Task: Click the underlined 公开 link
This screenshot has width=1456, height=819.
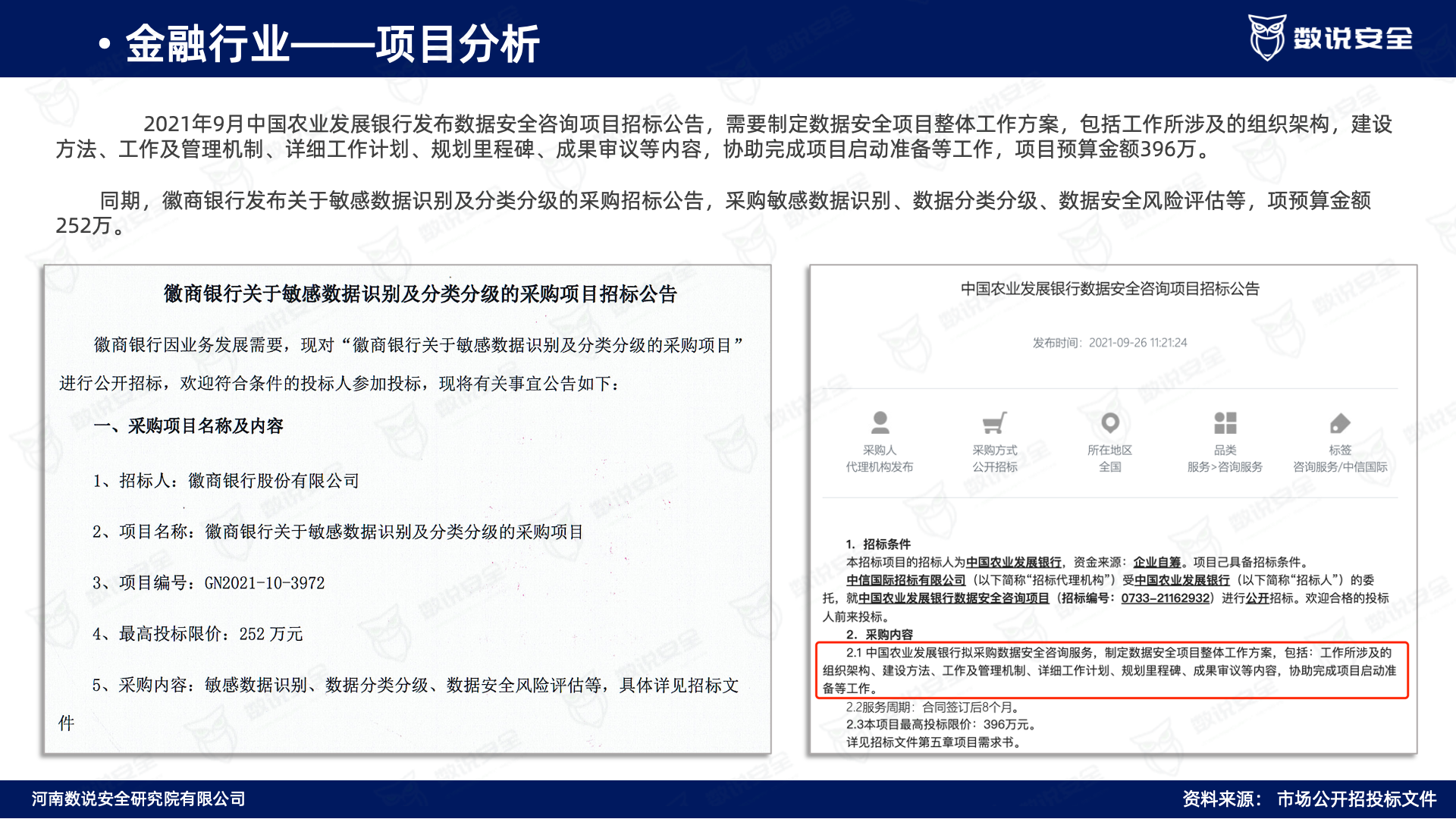Action: click(1257, 598)
